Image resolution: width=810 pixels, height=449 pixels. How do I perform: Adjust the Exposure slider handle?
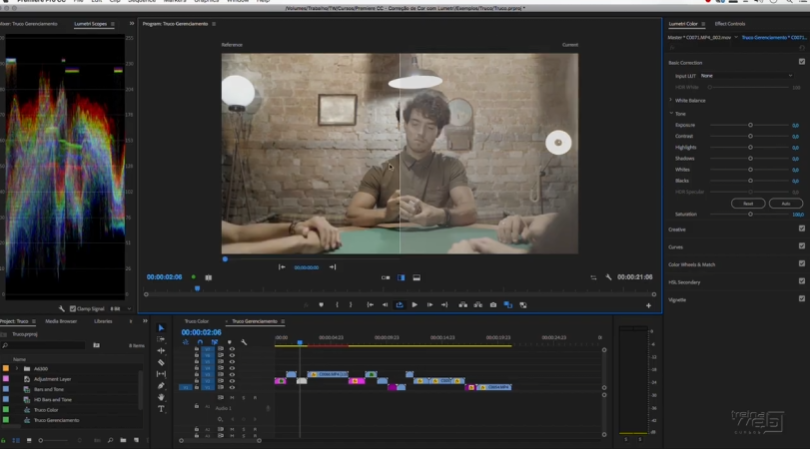[750, 125]
